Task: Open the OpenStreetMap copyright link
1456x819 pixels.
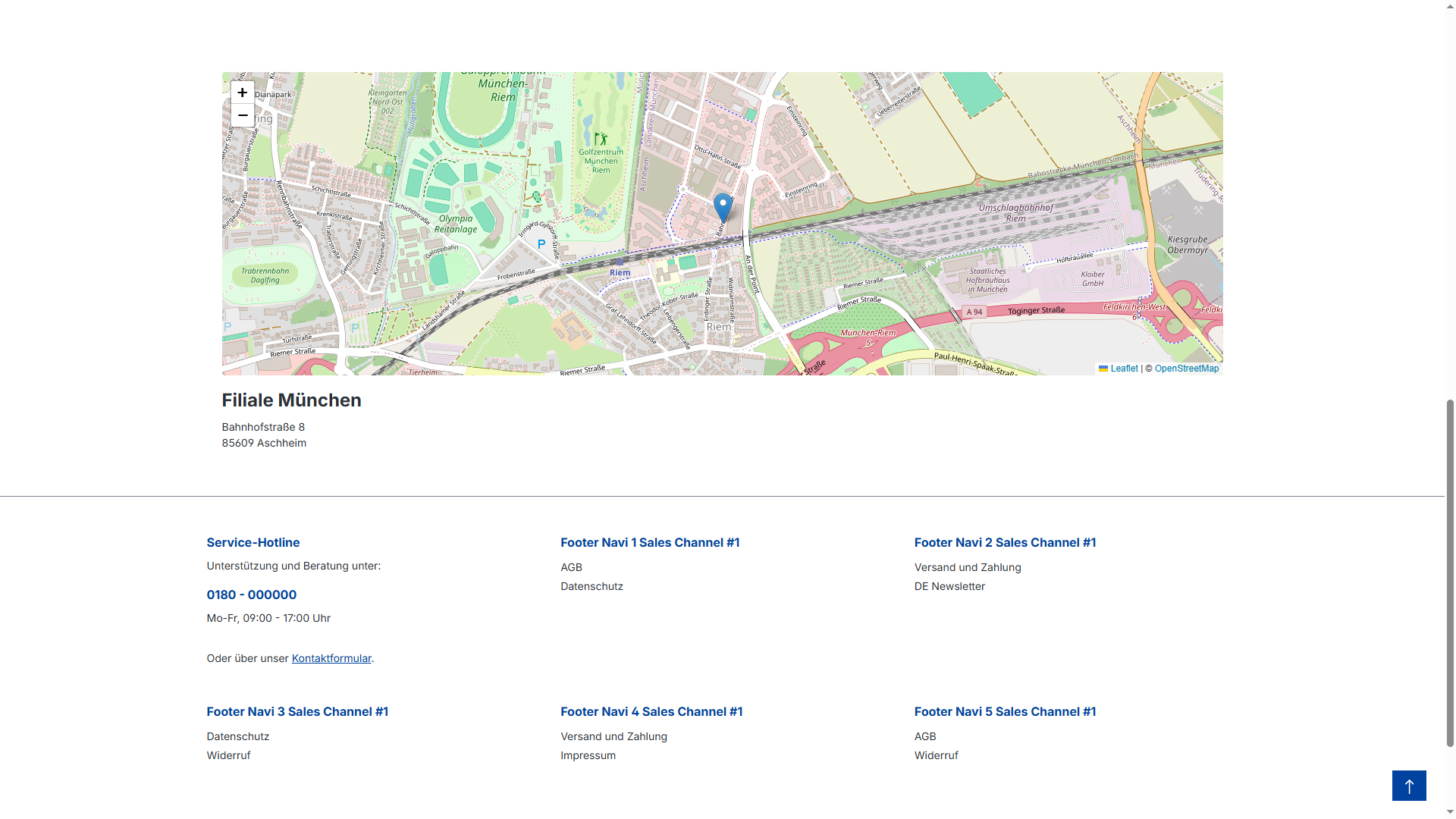Action: point(1187,369)
